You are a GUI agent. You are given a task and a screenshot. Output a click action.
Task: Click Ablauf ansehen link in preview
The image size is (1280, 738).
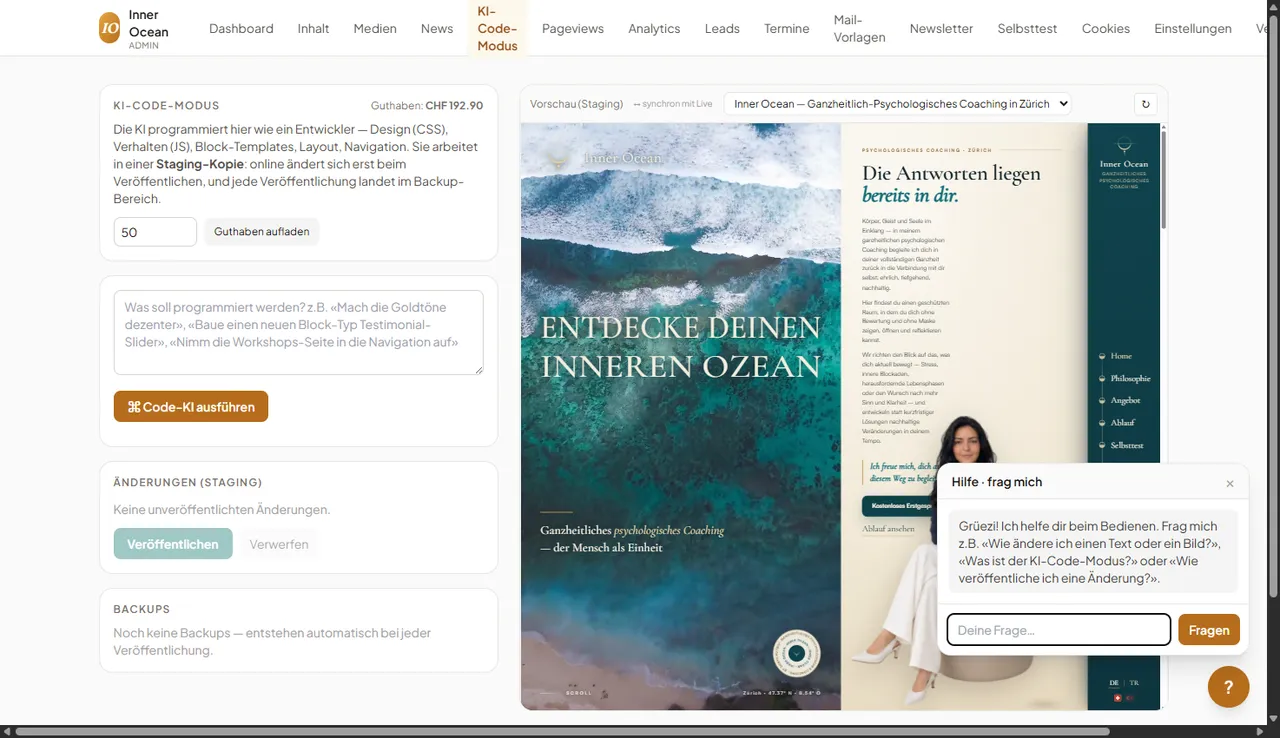[x=888, y=529]
